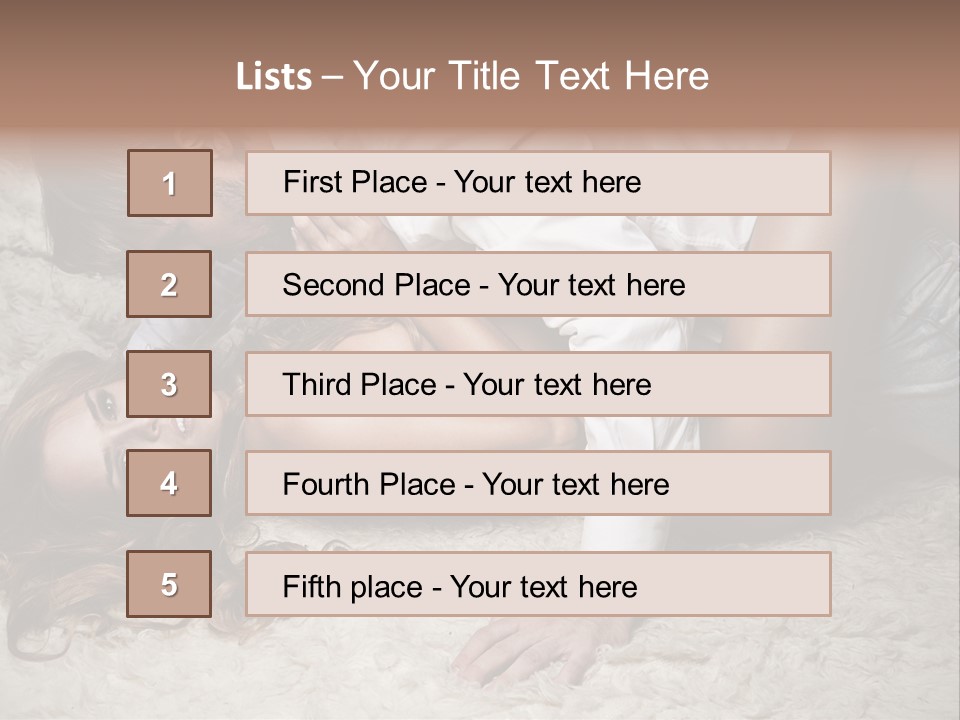Click the words 'Second Place'
The image size is (960, 720).
pos(377,285)
